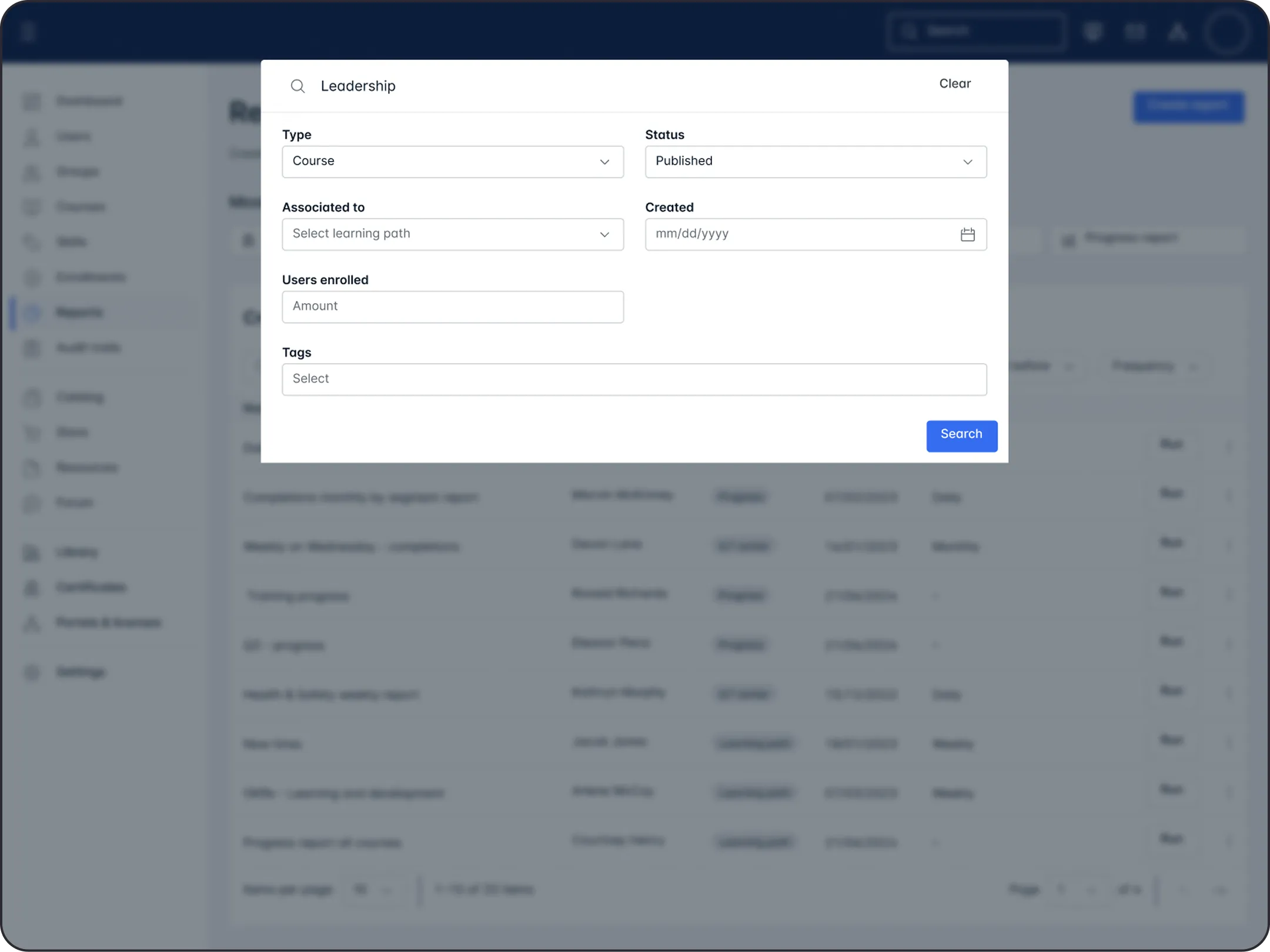
Task: Click the Users enrolled Amount field
Action: pyautogui.click(x=453, y=307)
